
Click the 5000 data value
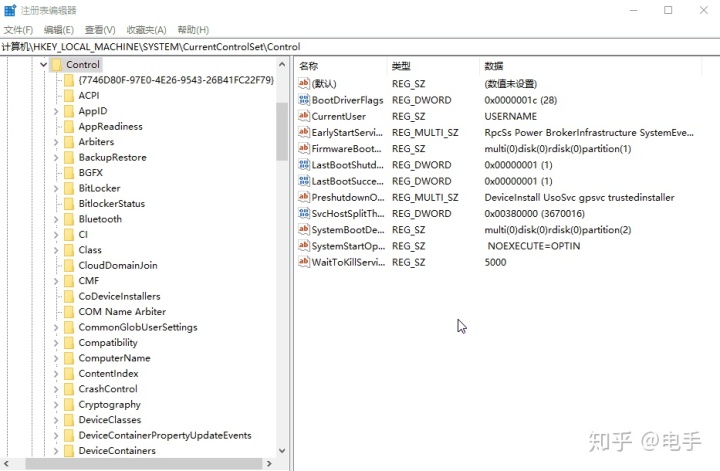495,262
